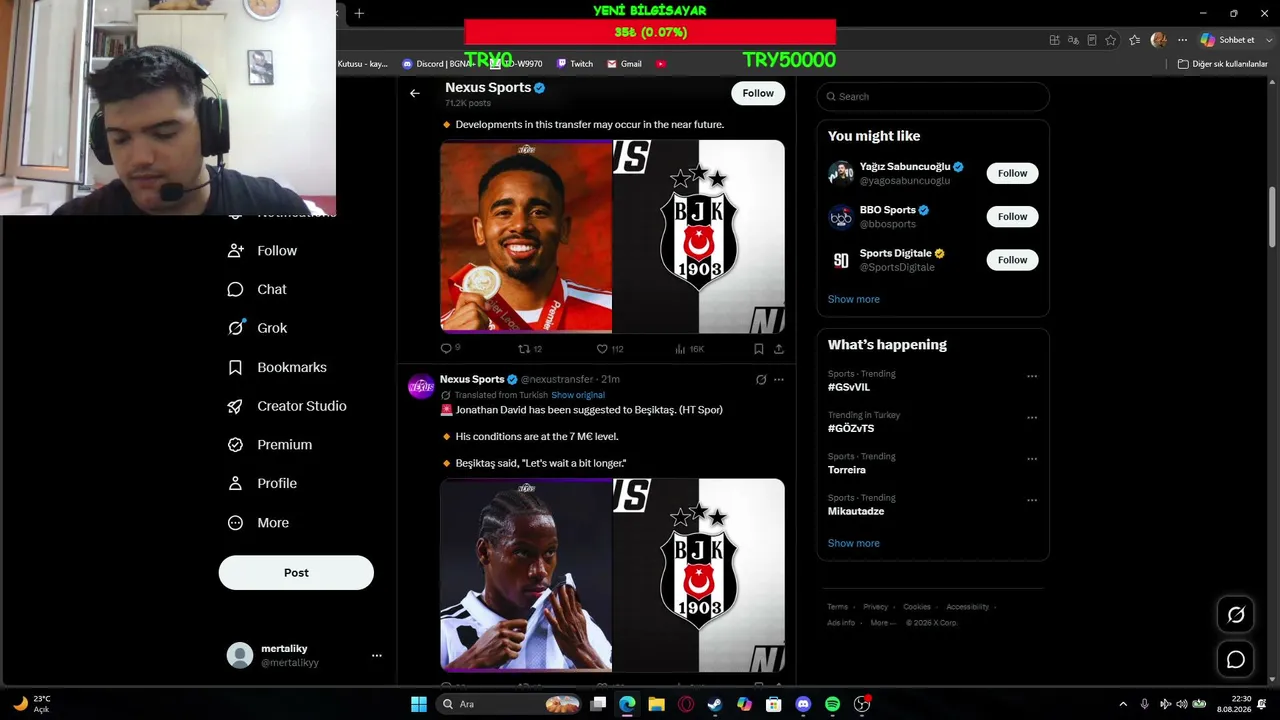The image size is (1280, 720).
Task: Open Yağız Sabuncuoğlu profile avatar
Action: coord(841,173)
